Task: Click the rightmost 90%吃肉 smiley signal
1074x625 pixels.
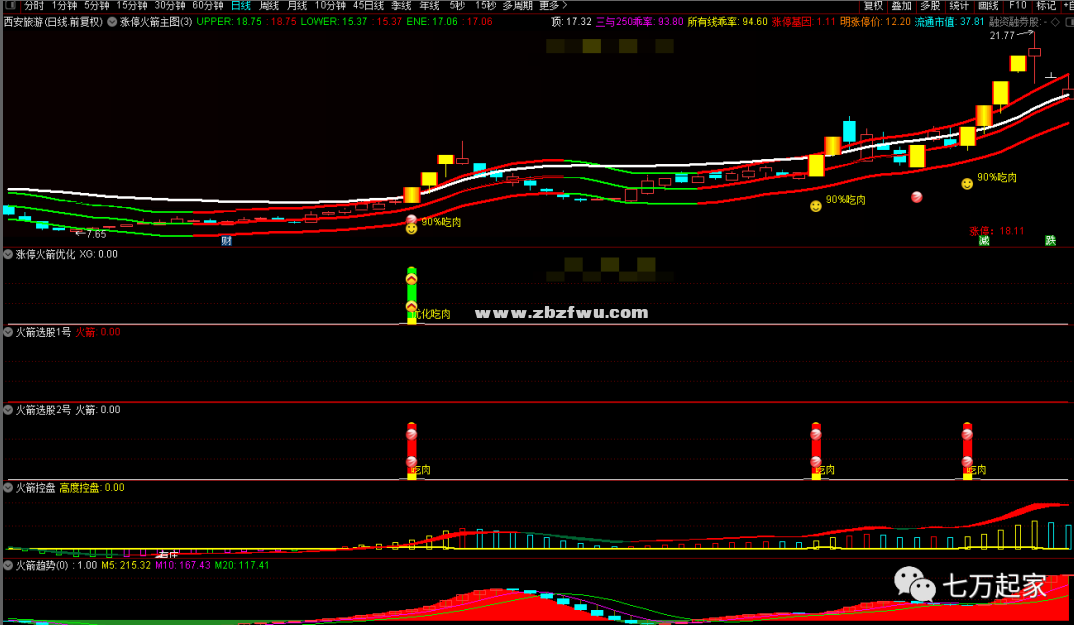Action: point(966,184)
